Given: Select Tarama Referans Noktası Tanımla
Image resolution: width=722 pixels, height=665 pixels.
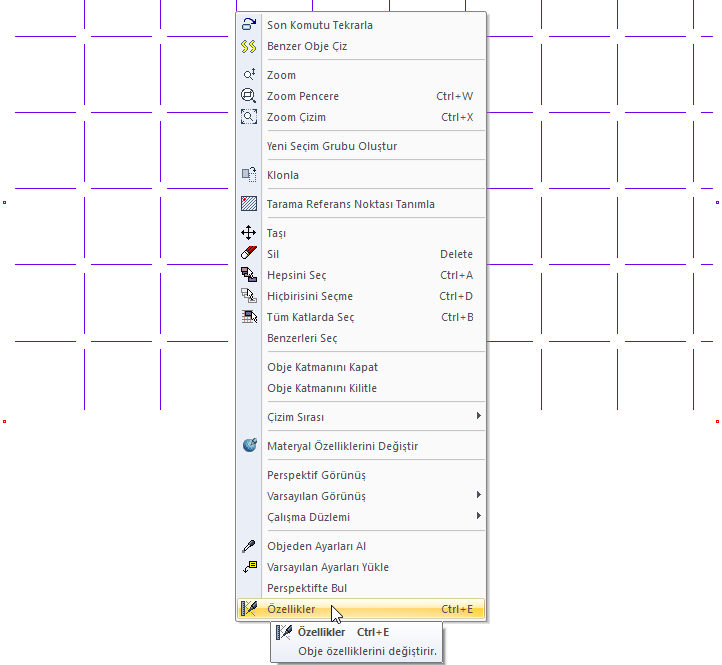Looking at the screenshot, I should pos(361,204).
